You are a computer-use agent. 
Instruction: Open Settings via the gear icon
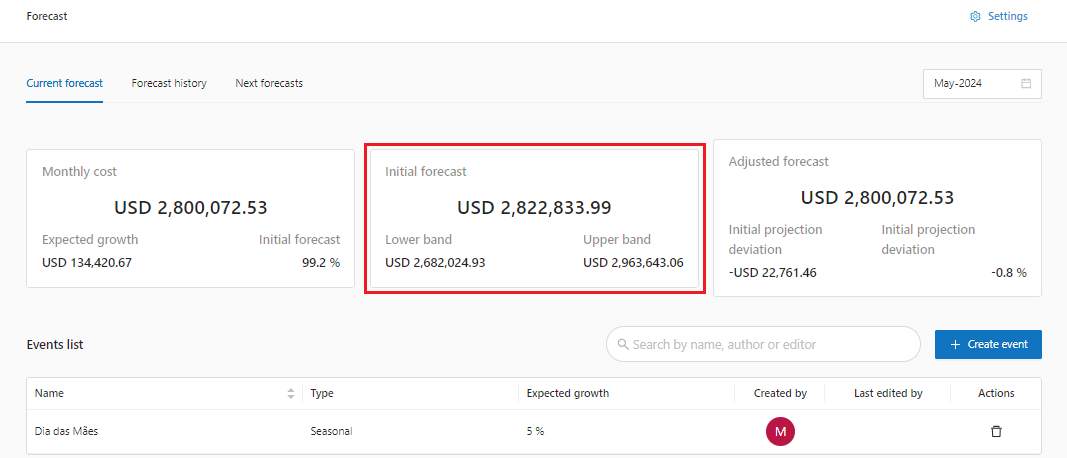coord(975,16)
